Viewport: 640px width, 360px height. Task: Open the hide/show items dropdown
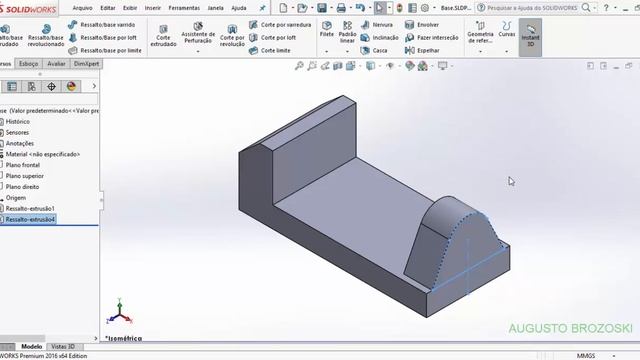[x=399, y=66]
